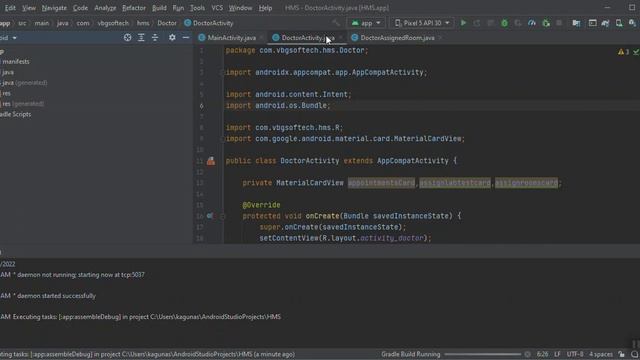Click the 4 spaces indent setting
The width and height of the screenshot is (640, 360).
[x=601, y=354]
